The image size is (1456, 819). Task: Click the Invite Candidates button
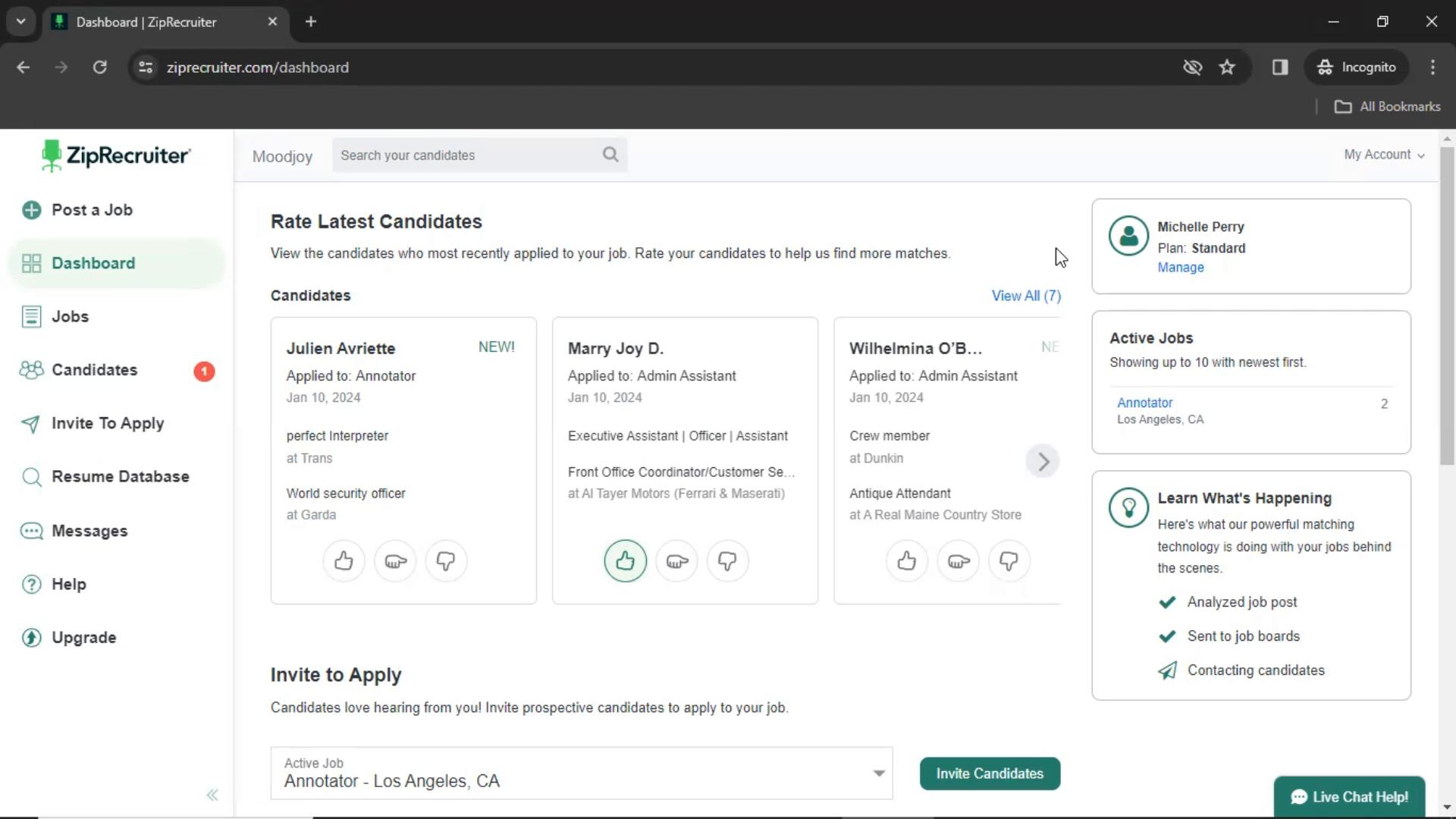pyautogui.click(x=989, y=773)
